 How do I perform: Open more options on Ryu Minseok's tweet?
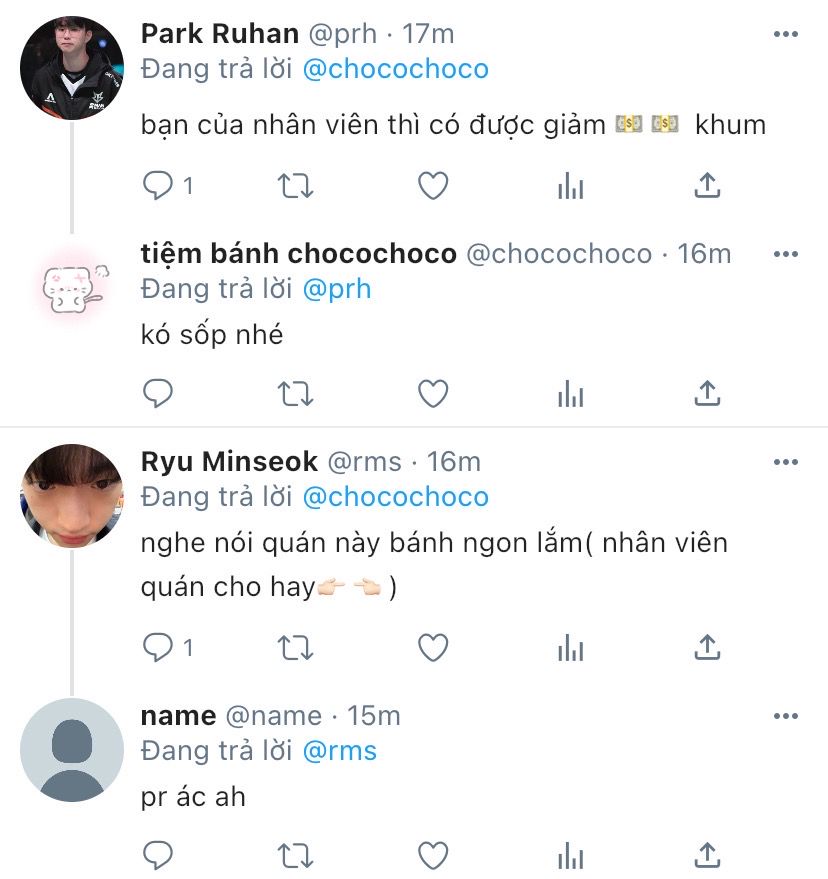coord(786,462)
